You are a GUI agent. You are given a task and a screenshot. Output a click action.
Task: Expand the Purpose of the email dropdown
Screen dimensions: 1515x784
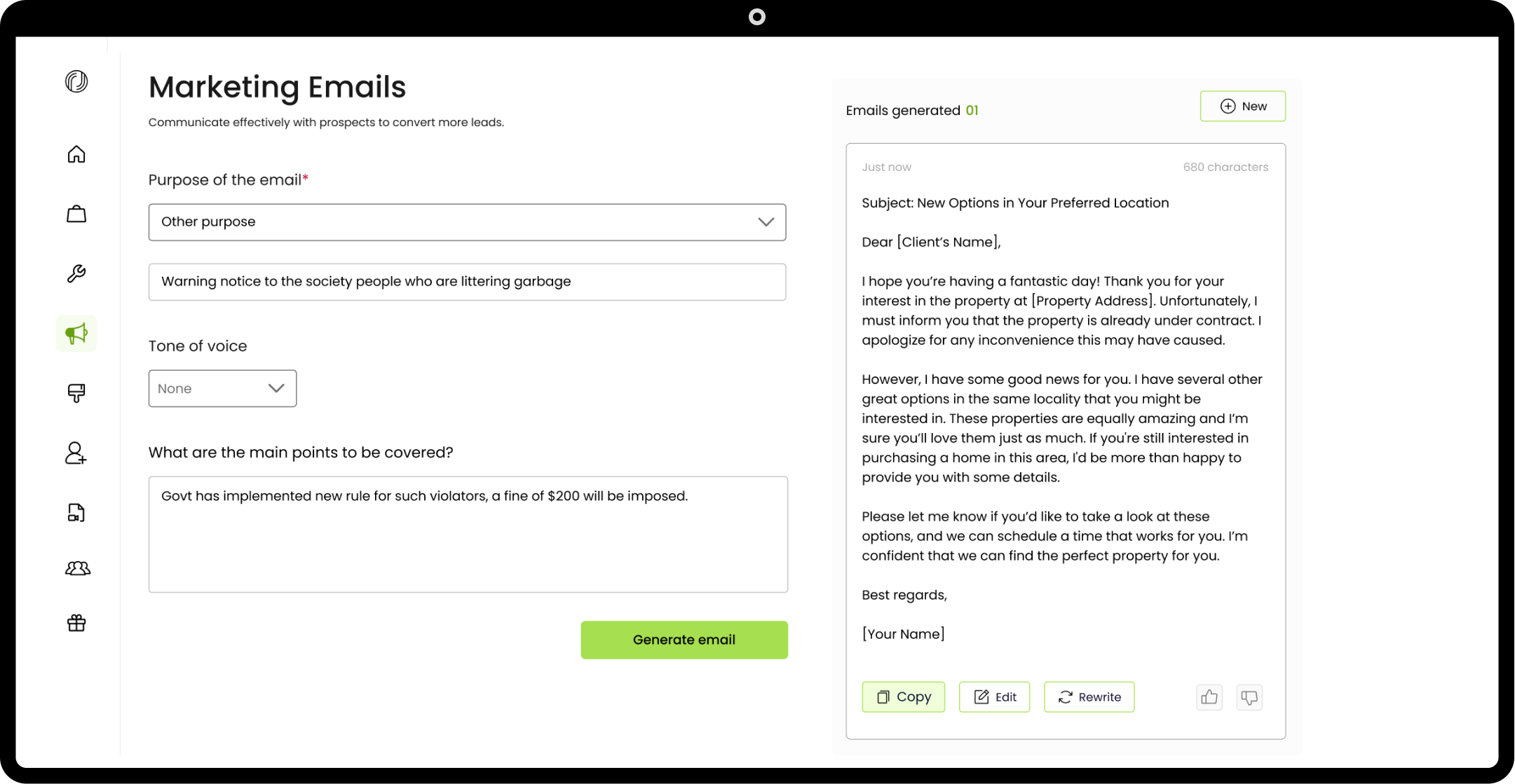coord(467,222)
